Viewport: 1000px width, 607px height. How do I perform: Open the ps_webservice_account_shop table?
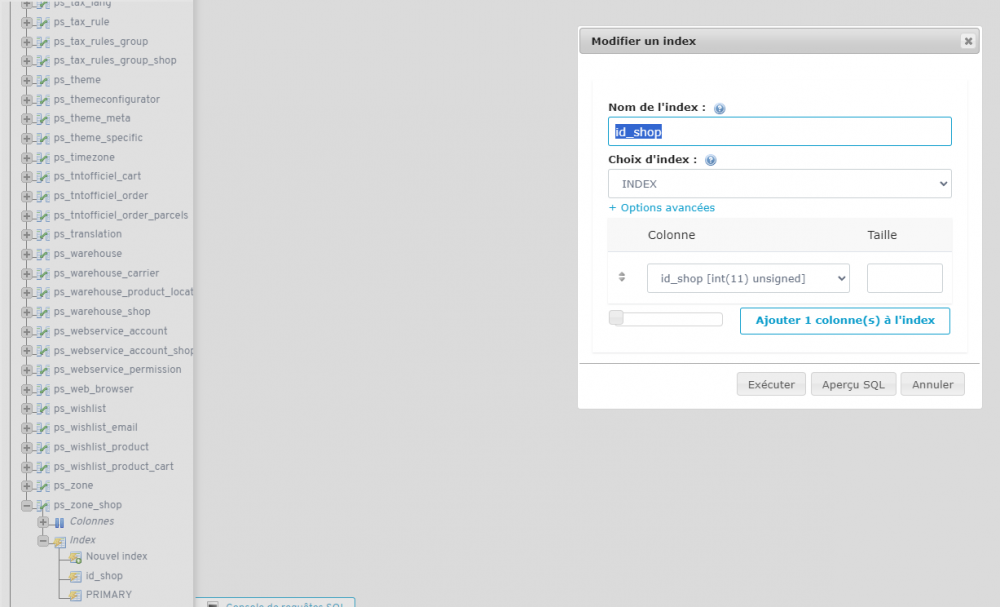123,351
